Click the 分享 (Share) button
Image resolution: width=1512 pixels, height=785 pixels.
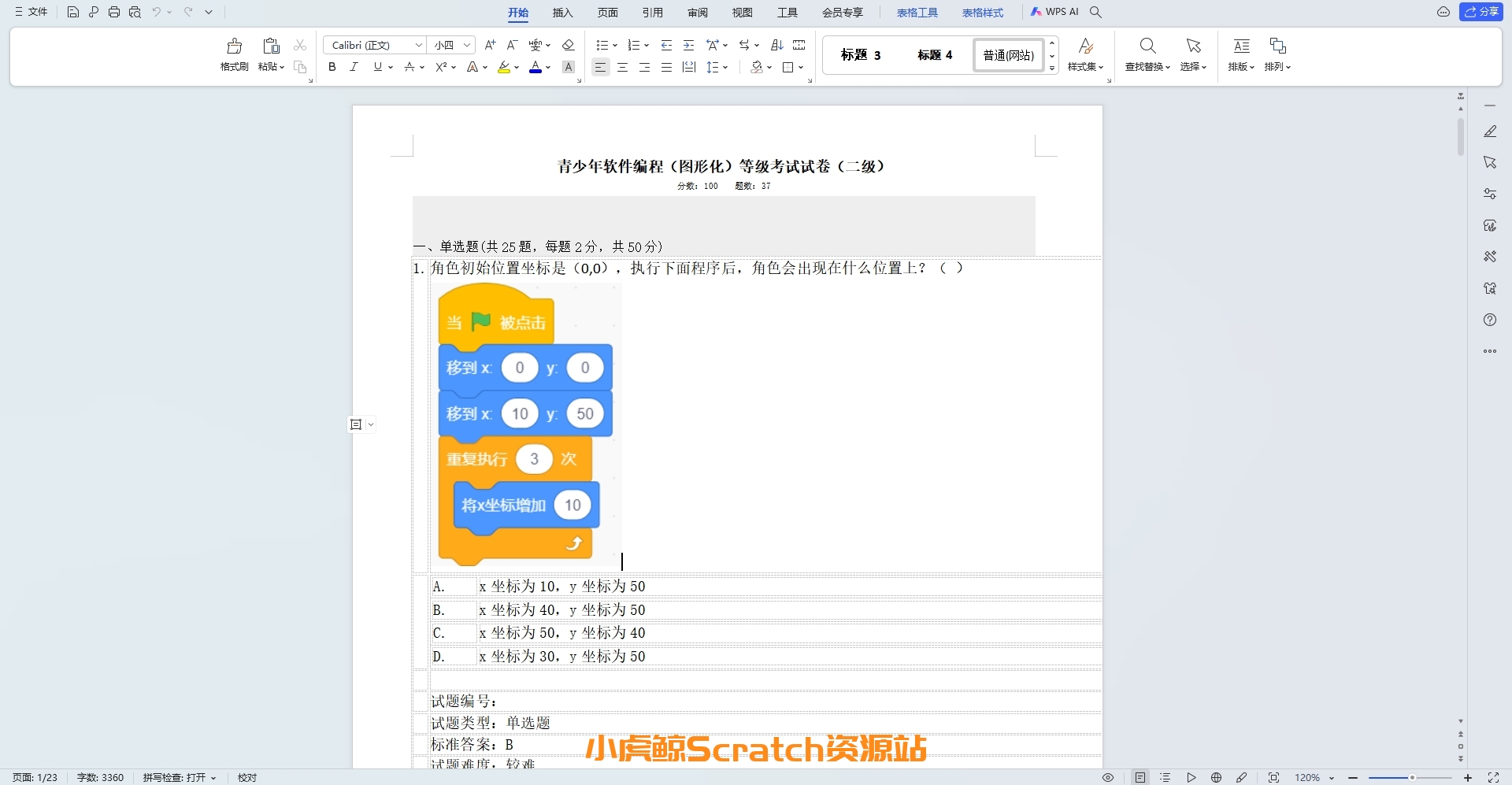(1480, 12)
